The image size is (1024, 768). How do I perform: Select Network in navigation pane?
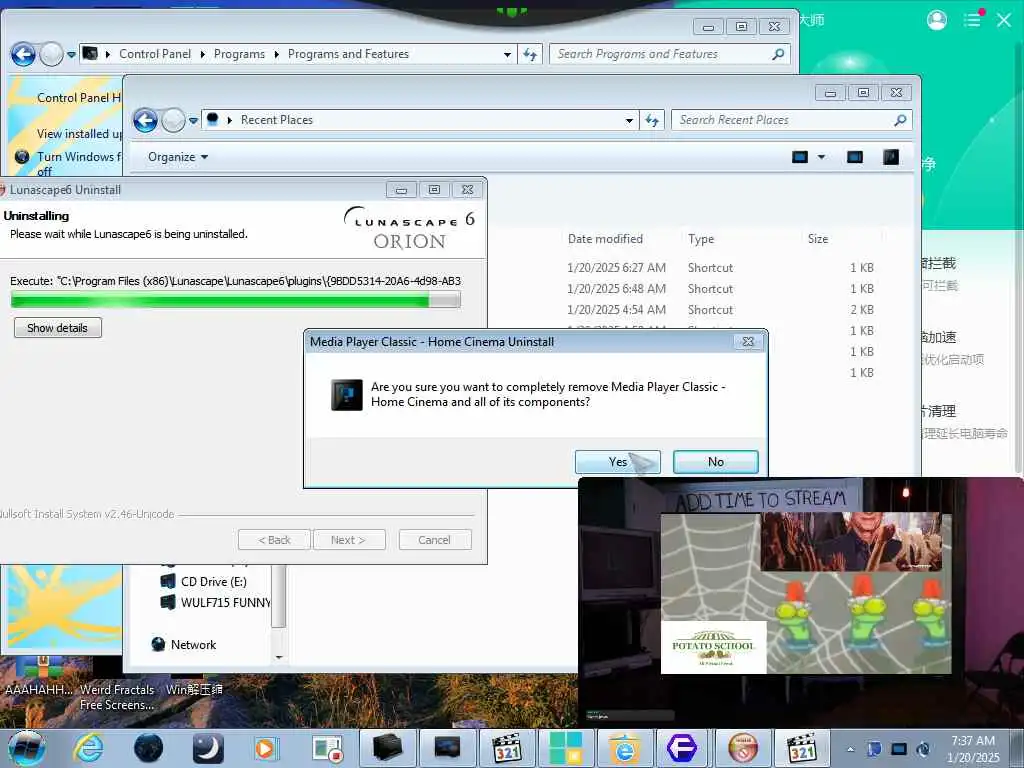click(x=184, y=645)
